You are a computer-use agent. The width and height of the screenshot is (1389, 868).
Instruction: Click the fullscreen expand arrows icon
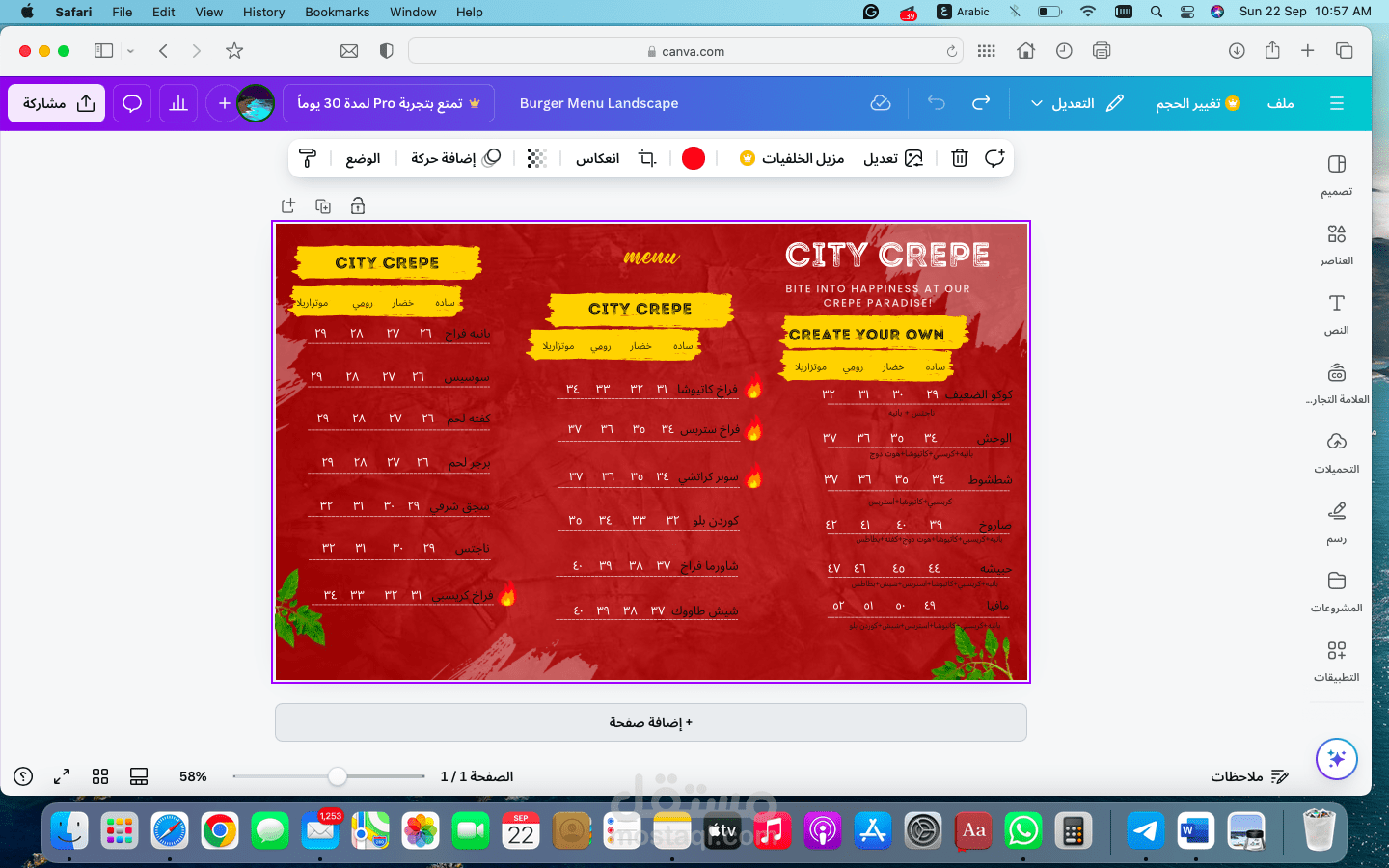(62, 776)
